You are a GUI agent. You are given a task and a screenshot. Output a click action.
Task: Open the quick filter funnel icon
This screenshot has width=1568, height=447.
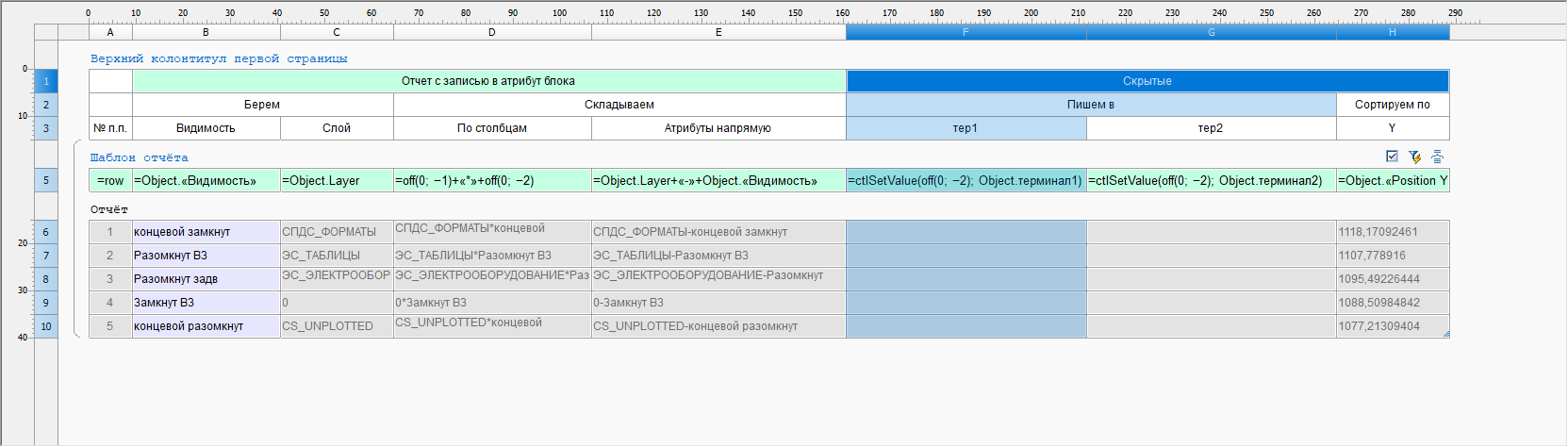click(1414, 157)
